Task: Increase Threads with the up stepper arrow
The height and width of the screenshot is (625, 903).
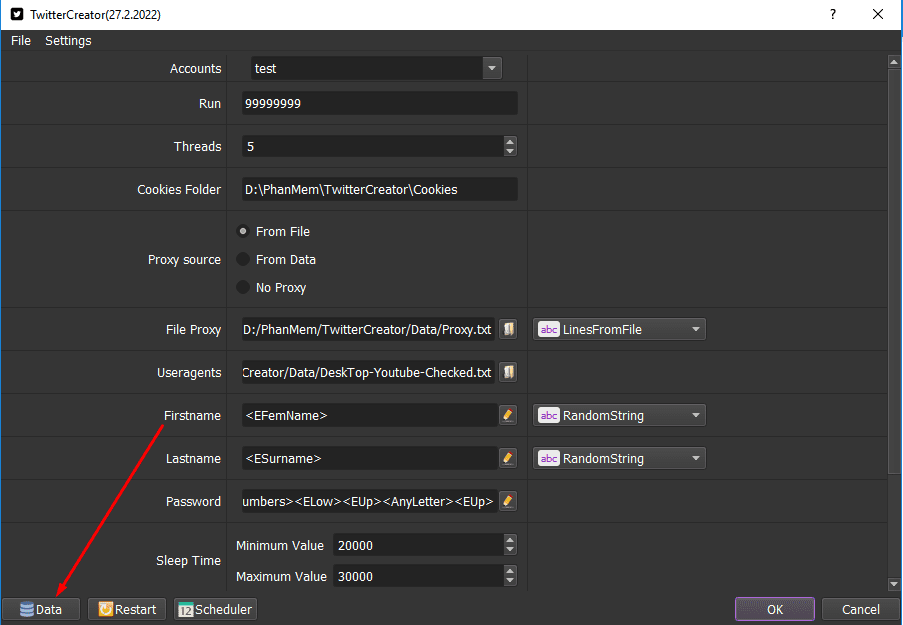Action: click(510, 141)
